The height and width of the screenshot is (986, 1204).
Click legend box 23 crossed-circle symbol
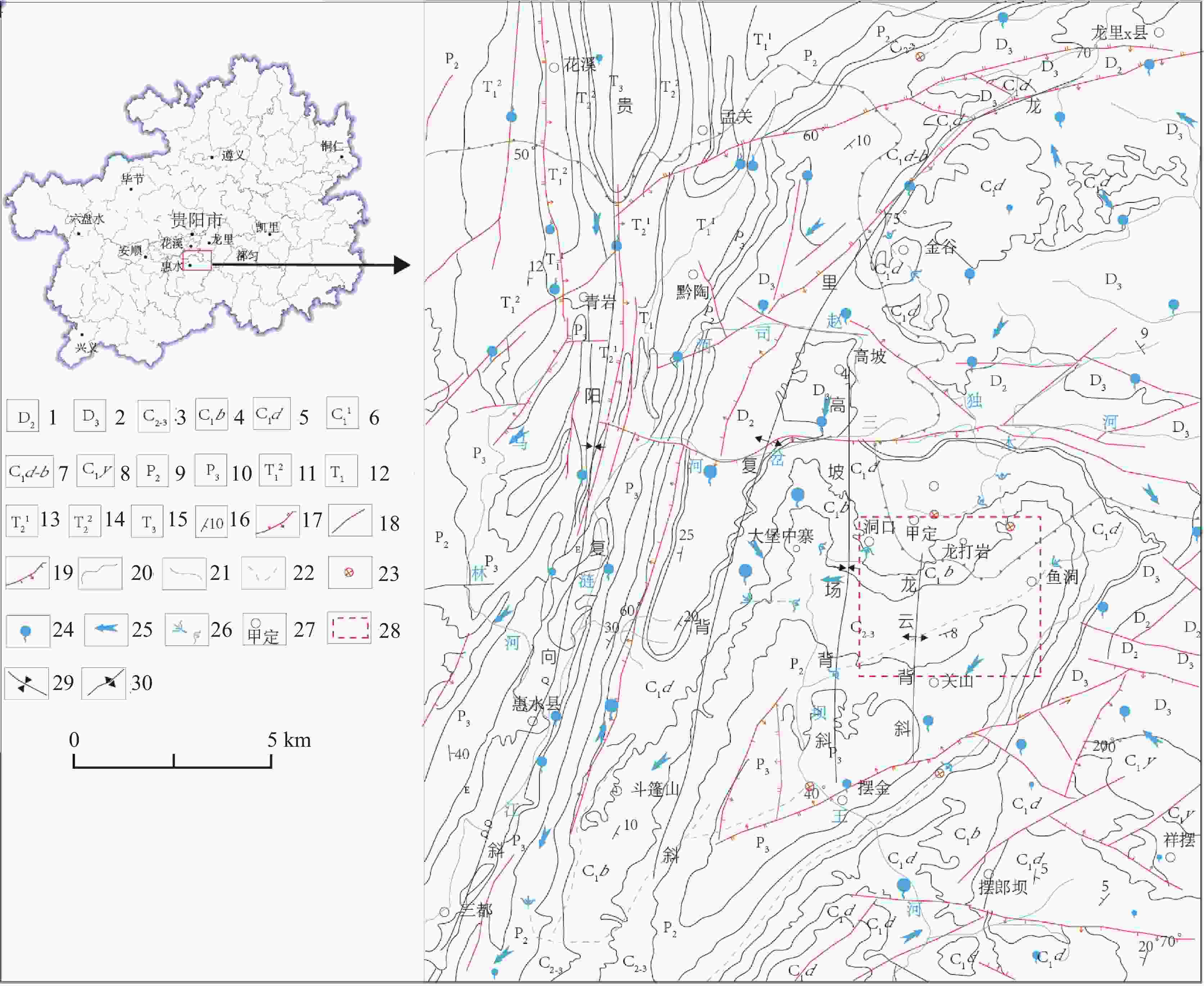[x=349, y=573]
